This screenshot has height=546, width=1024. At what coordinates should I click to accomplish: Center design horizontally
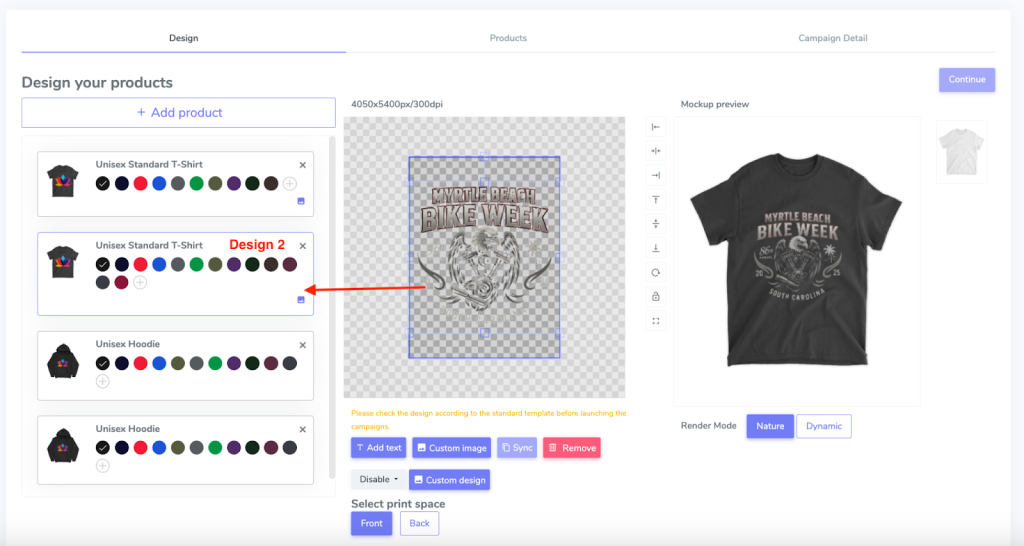coord(656,151)
